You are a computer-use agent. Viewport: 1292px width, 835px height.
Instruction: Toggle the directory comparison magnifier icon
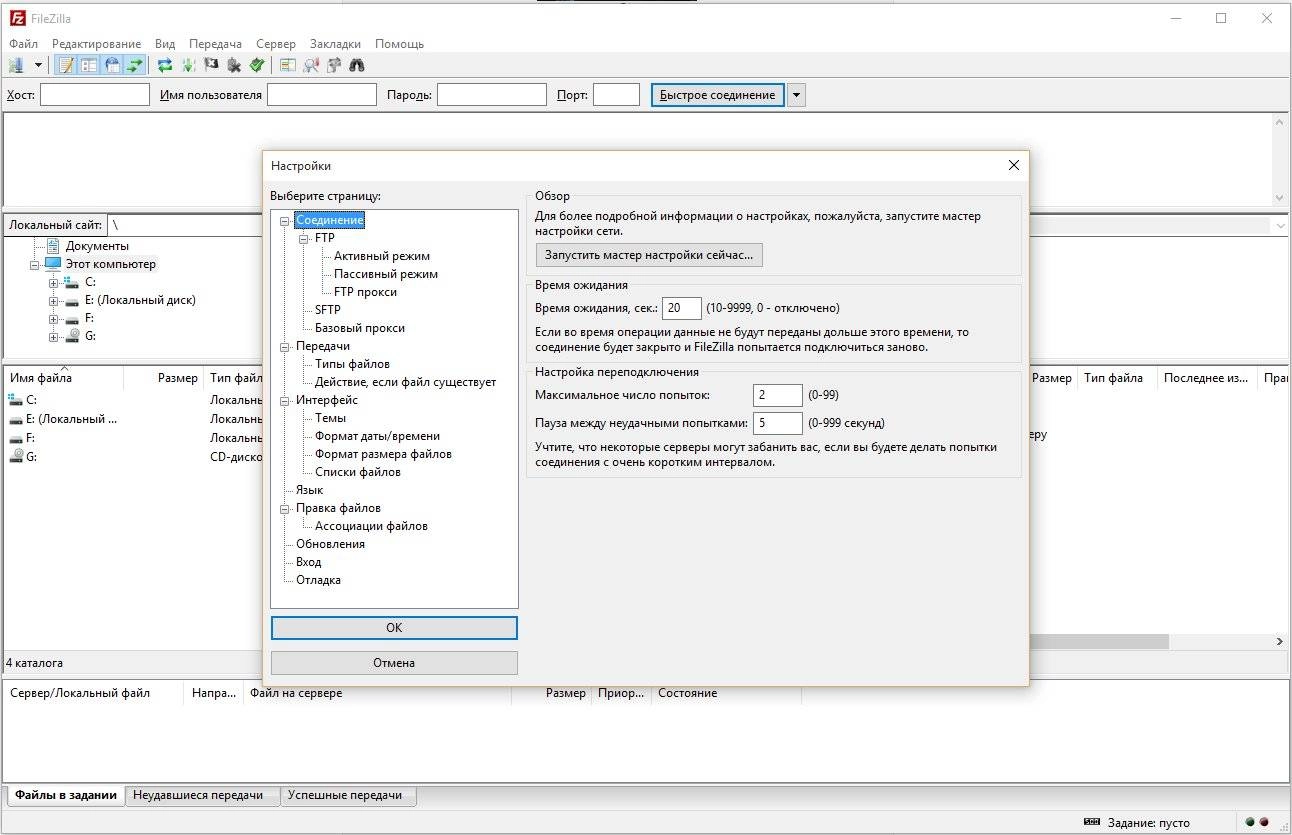pos(310,65)
